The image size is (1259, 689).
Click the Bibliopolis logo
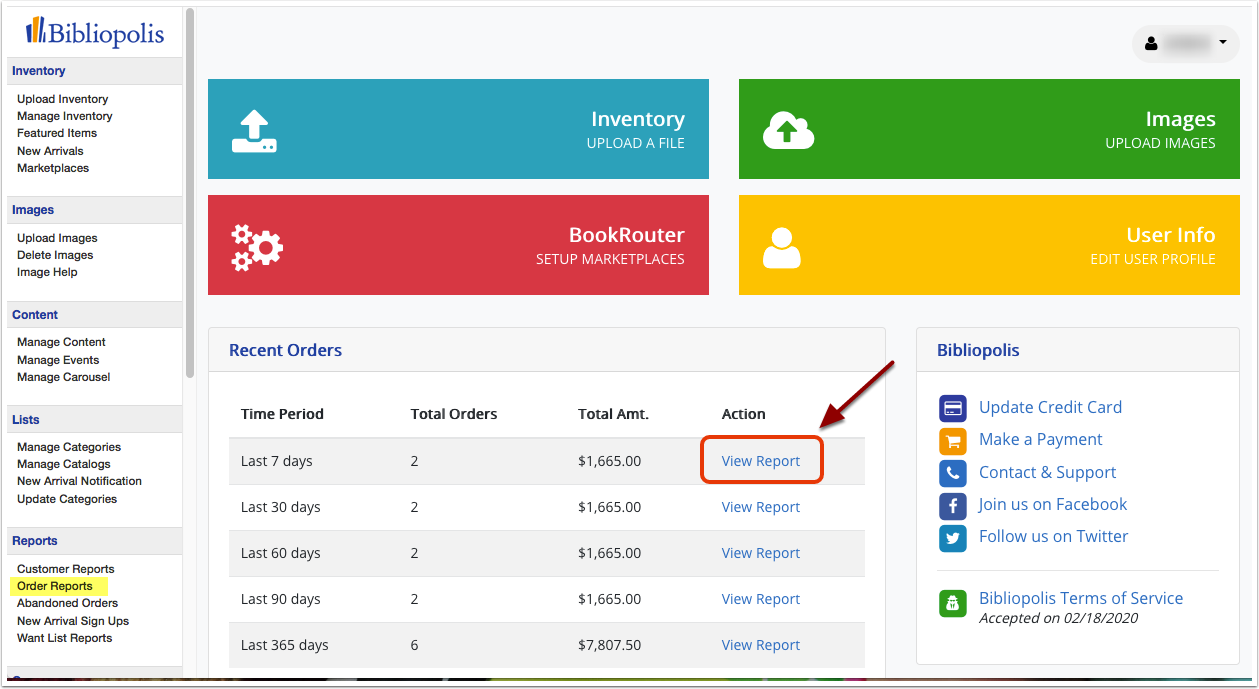point(95,33)
